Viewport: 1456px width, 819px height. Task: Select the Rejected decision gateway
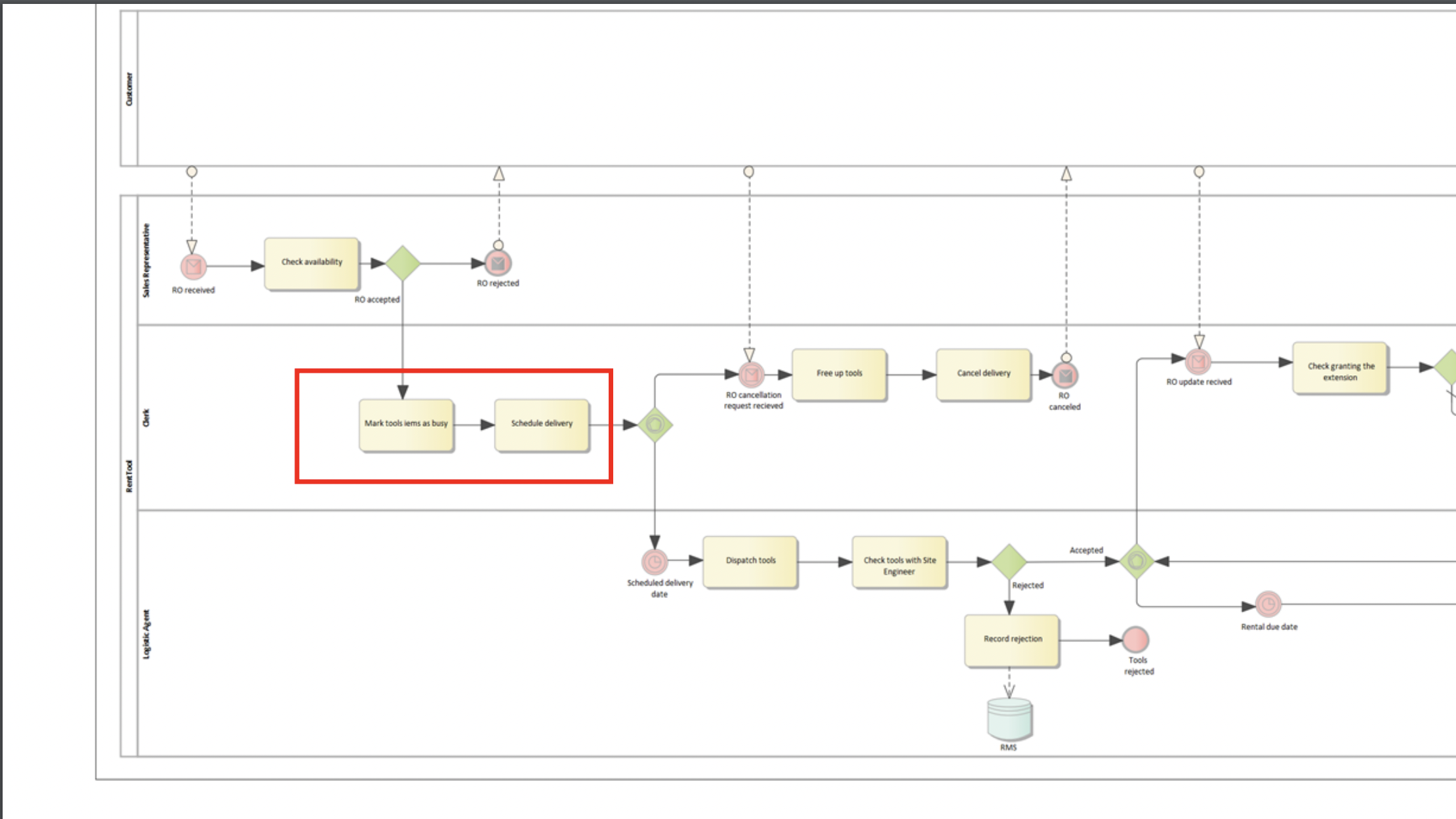pyautogui.click(x=1009, y=561)
